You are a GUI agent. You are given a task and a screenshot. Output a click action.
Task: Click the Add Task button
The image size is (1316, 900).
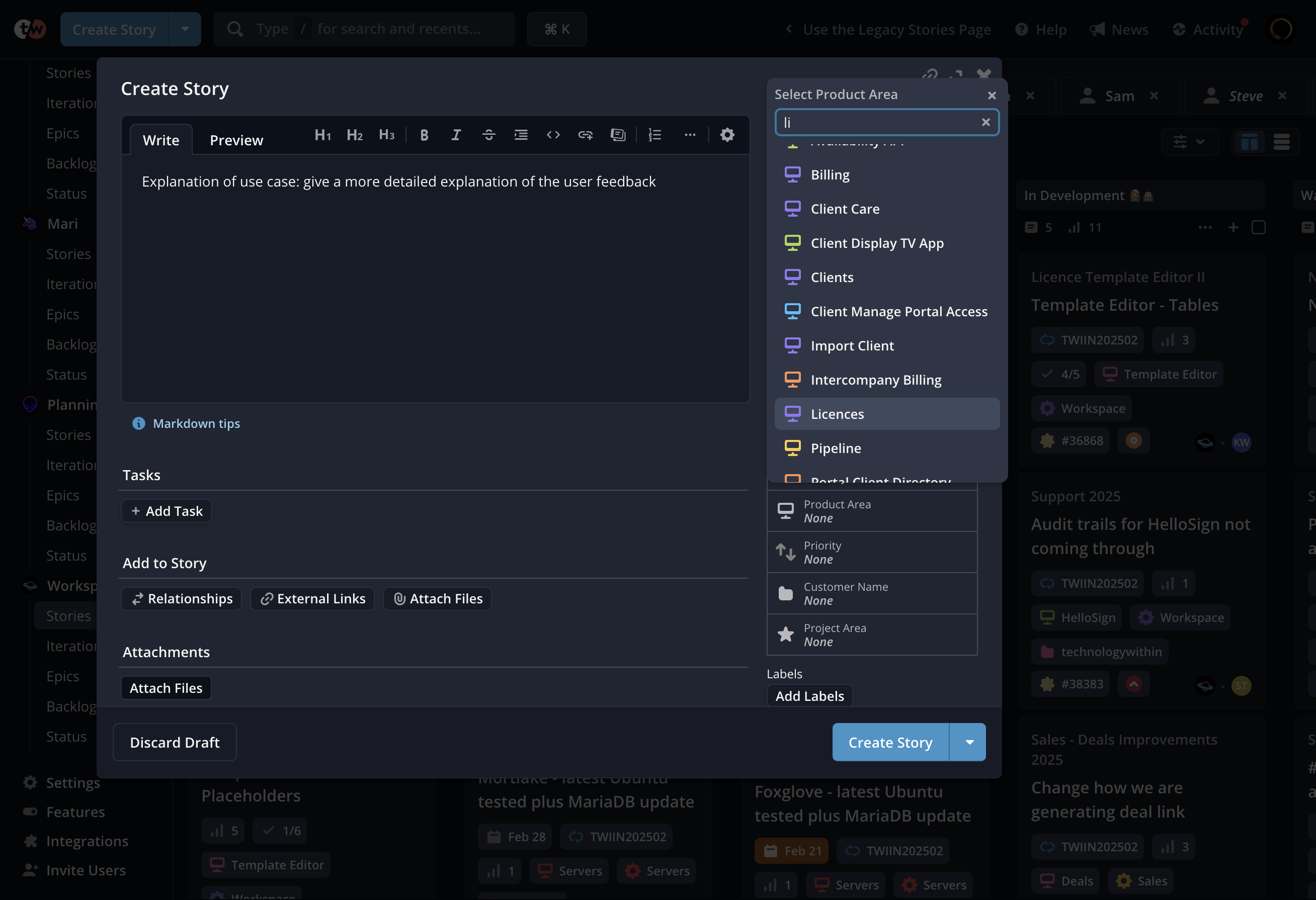point(167,511)
